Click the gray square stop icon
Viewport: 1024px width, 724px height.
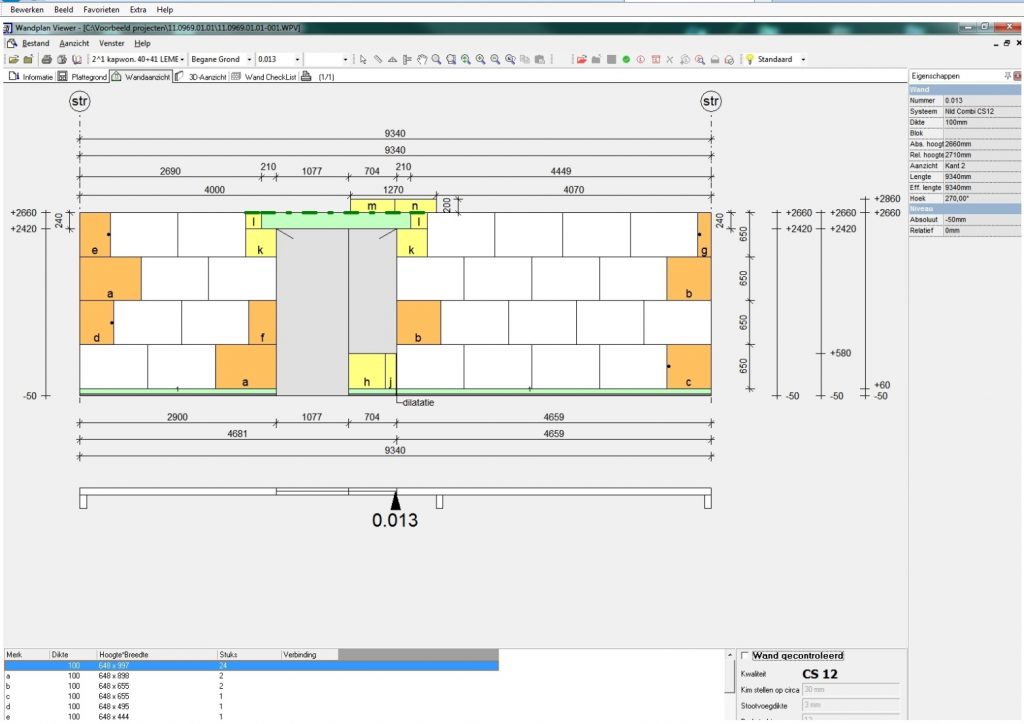(x=611, y=59)
